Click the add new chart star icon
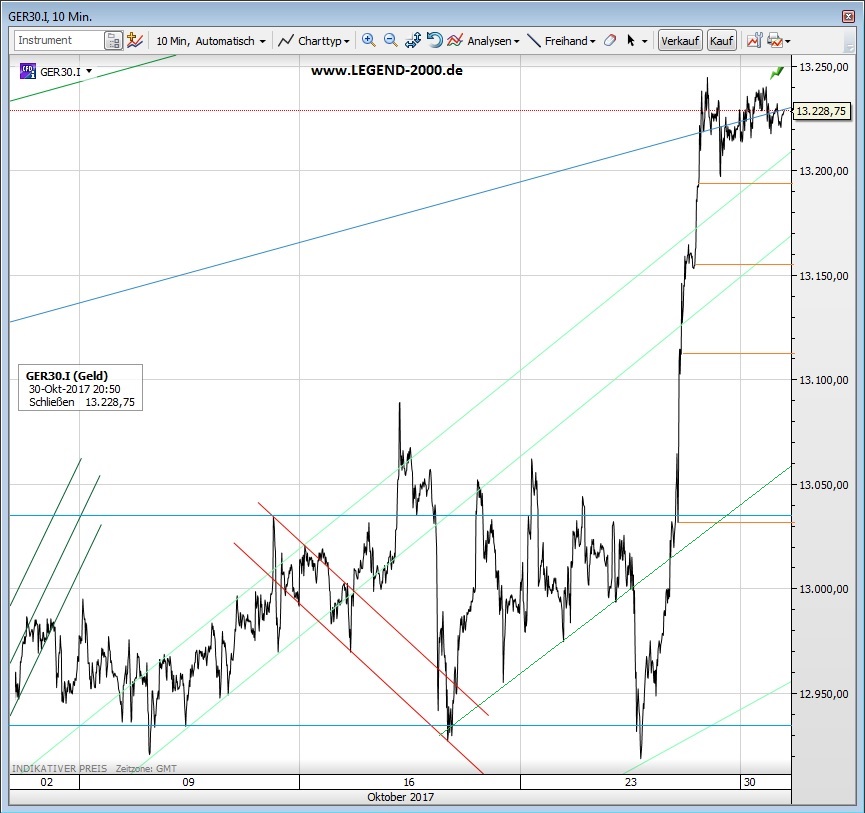 coord(135,41)
